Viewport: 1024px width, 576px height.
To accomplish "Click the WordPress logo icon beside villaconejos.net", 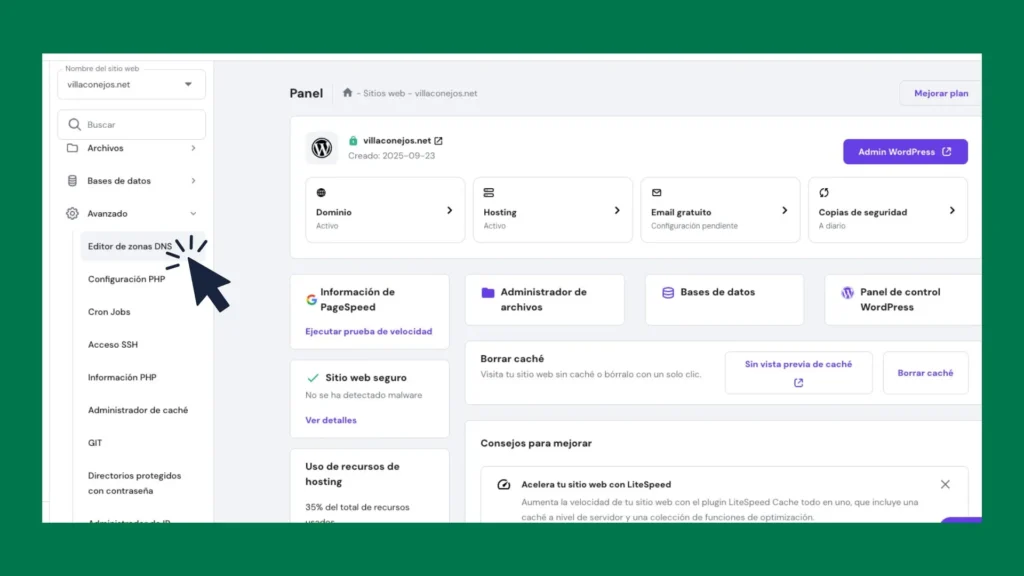I will (x=322, y=148).
